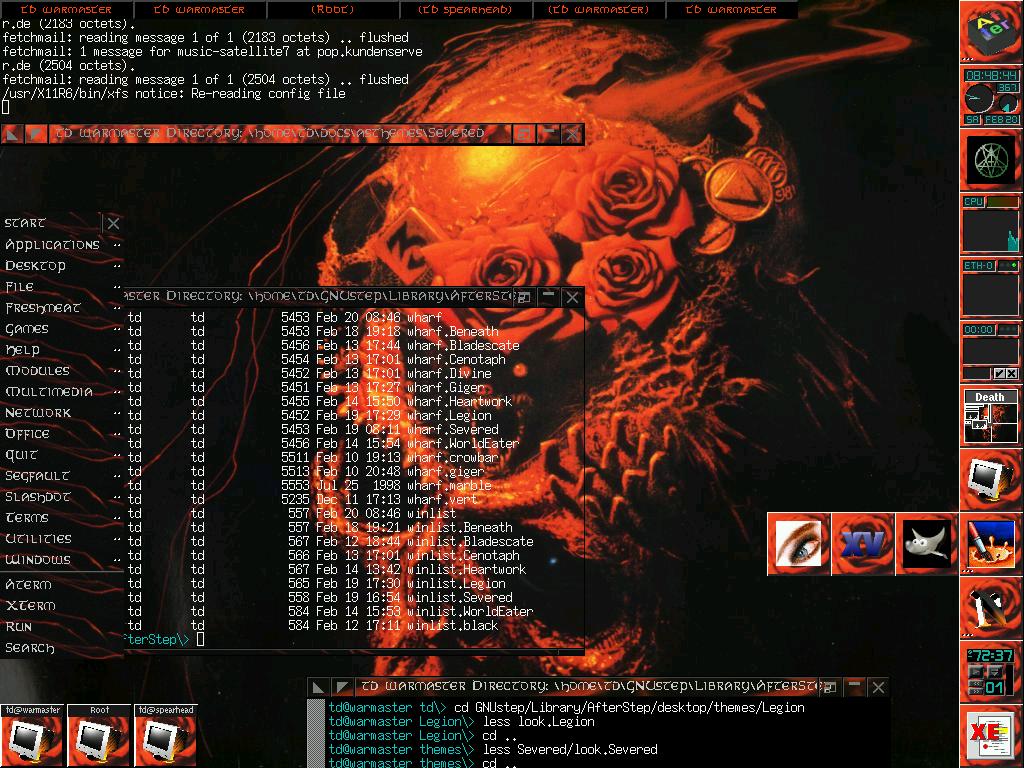Click the eye icon in the wharf

click(x=798, y=544)
